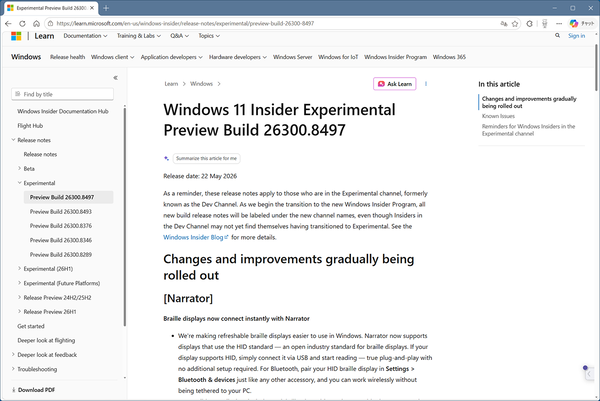Open the more actions dots beside Ask Learn
The image size is (600, 401).
tap(426, 84)
